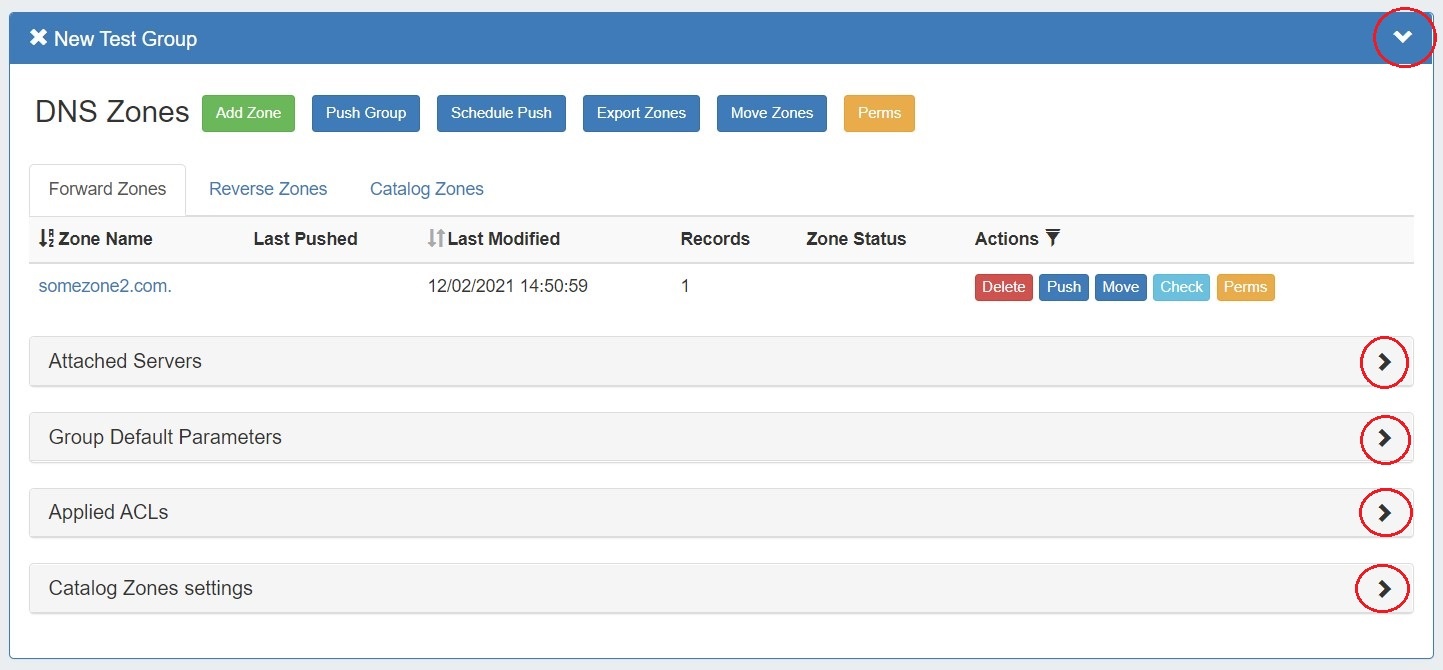The image size is (1443, 670).
Task: Collapse the New Test Group panel chevron
Action: 1403,38
